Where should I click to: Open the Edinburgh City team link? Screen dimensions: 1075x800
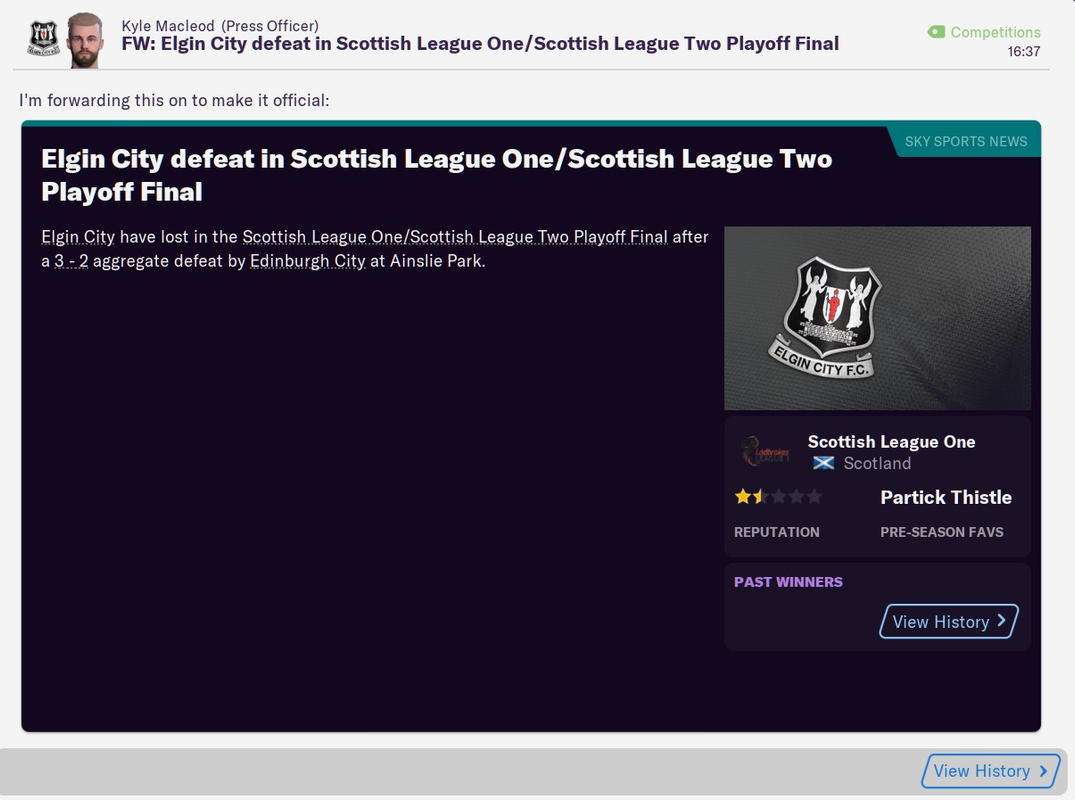(x=307, y=261)
